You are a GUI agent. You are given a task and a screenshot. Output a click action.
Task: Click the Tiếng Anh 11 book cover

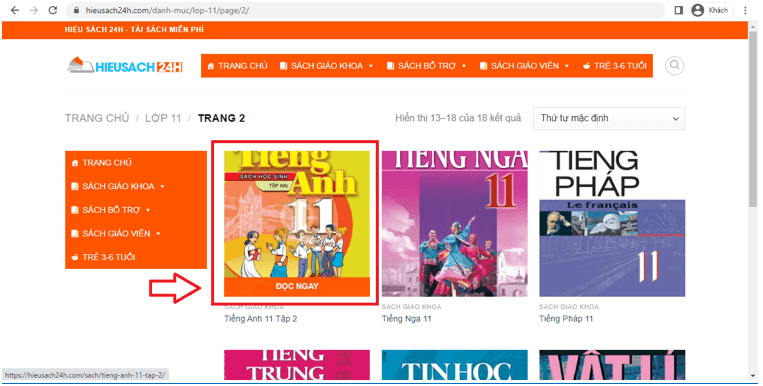point(297,214)
